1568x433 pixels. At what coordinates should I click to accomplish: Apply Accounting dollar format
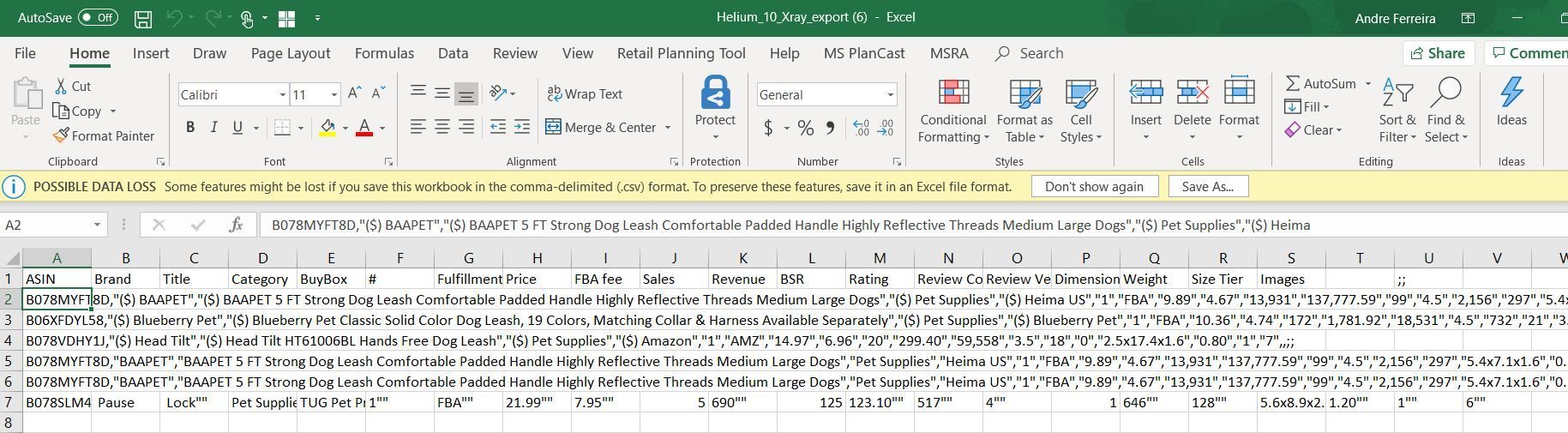[768, 128]
